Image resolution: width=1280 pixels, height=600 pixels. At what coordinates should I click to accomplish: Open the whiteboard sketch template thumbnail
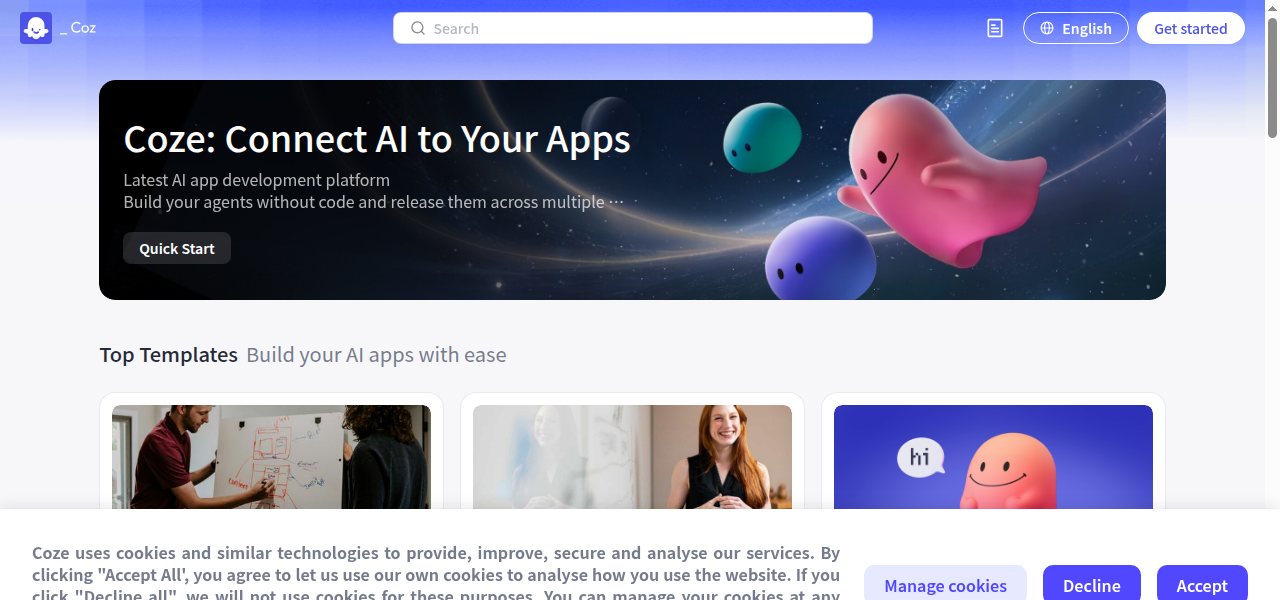tap(271, 457)
